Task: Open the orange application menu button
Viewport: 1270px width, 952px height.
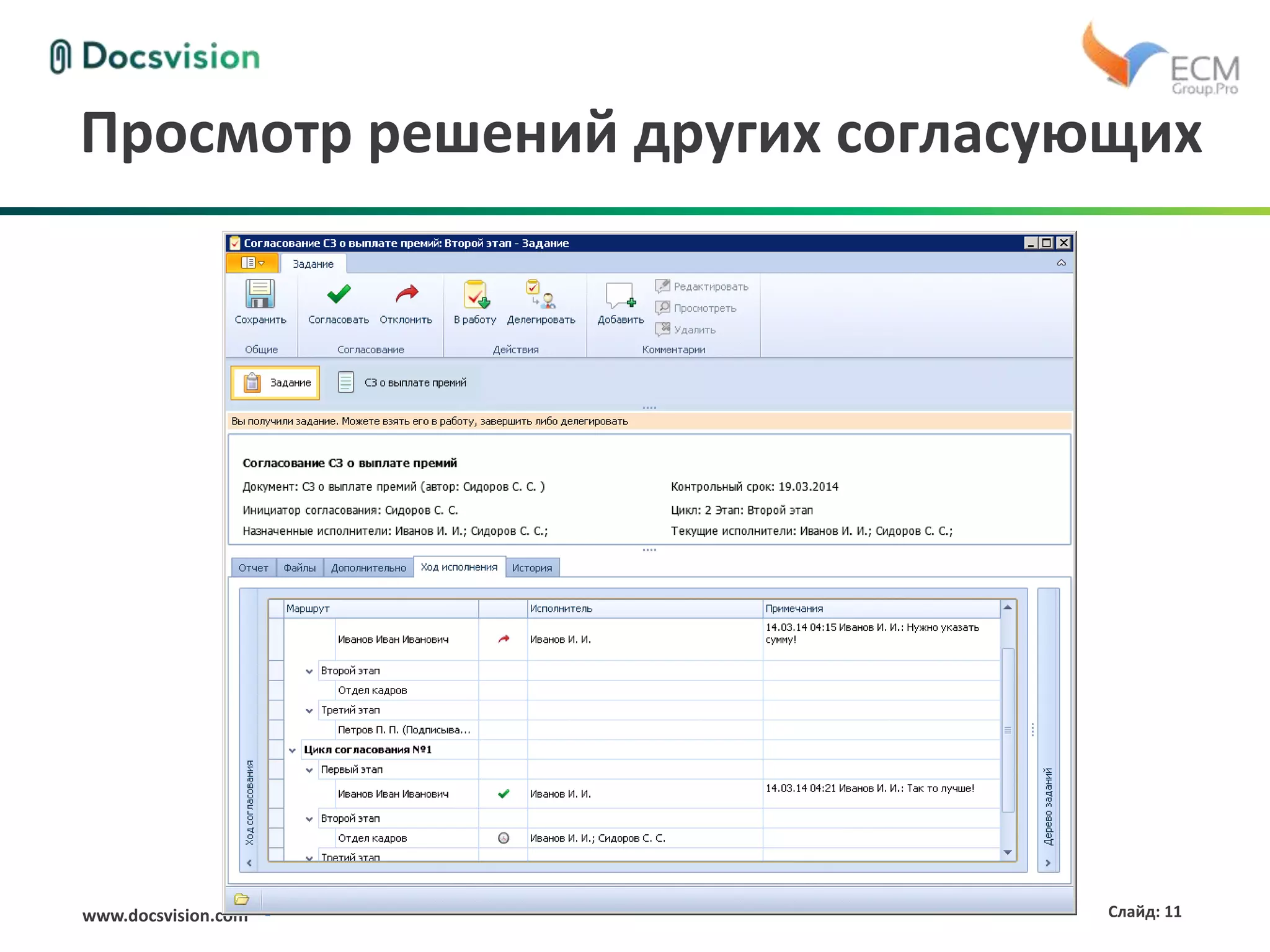Action: coord(252,263)
